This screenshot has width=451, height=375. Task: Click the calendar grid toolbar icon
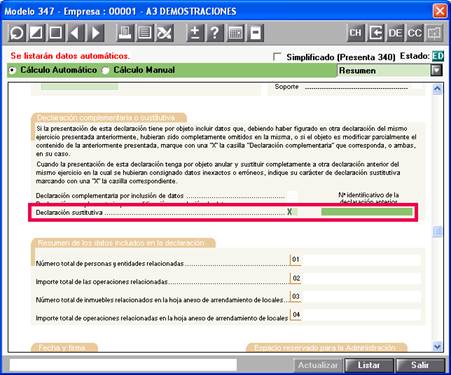tap(235, 33)
